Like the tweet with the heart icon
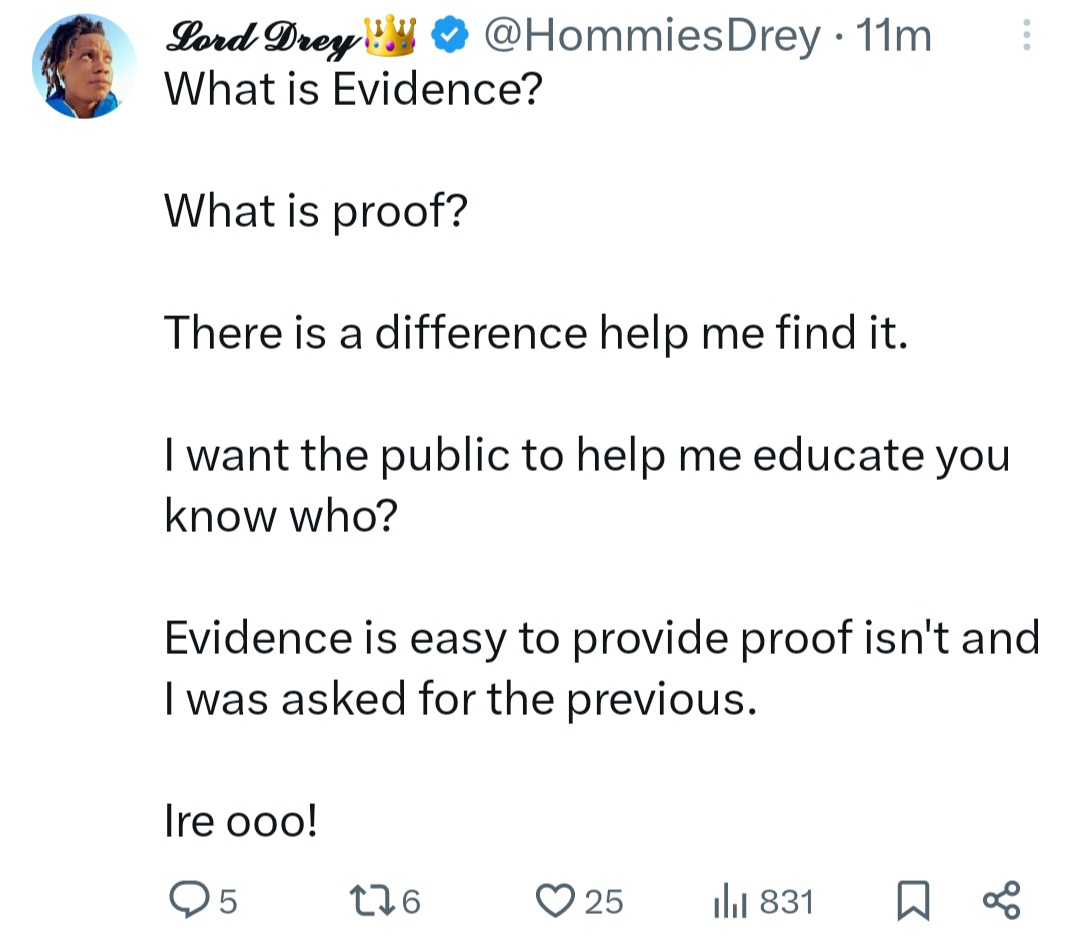The height and width of the screenshot is (950, 1080). (553, 902)
